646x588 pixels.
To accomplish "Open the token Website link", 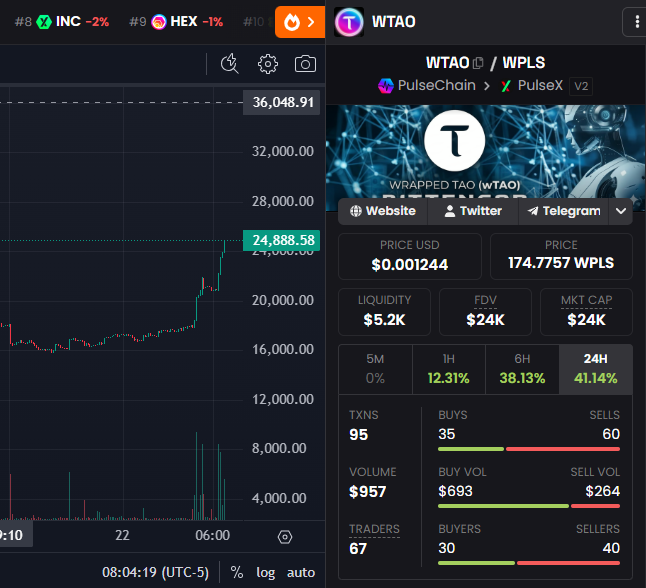I will 383,211.
